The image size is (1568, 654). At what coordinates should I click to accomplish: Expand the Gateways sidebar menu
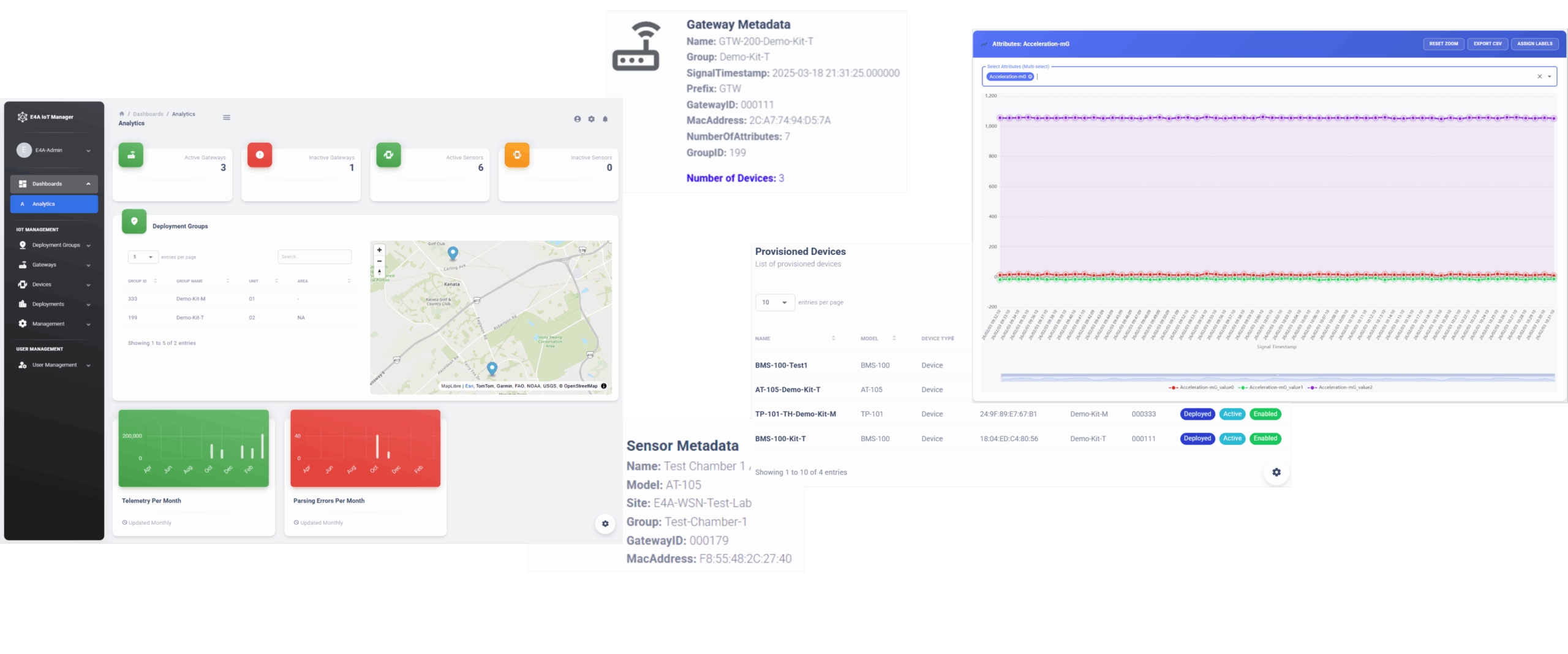(54, 265)
